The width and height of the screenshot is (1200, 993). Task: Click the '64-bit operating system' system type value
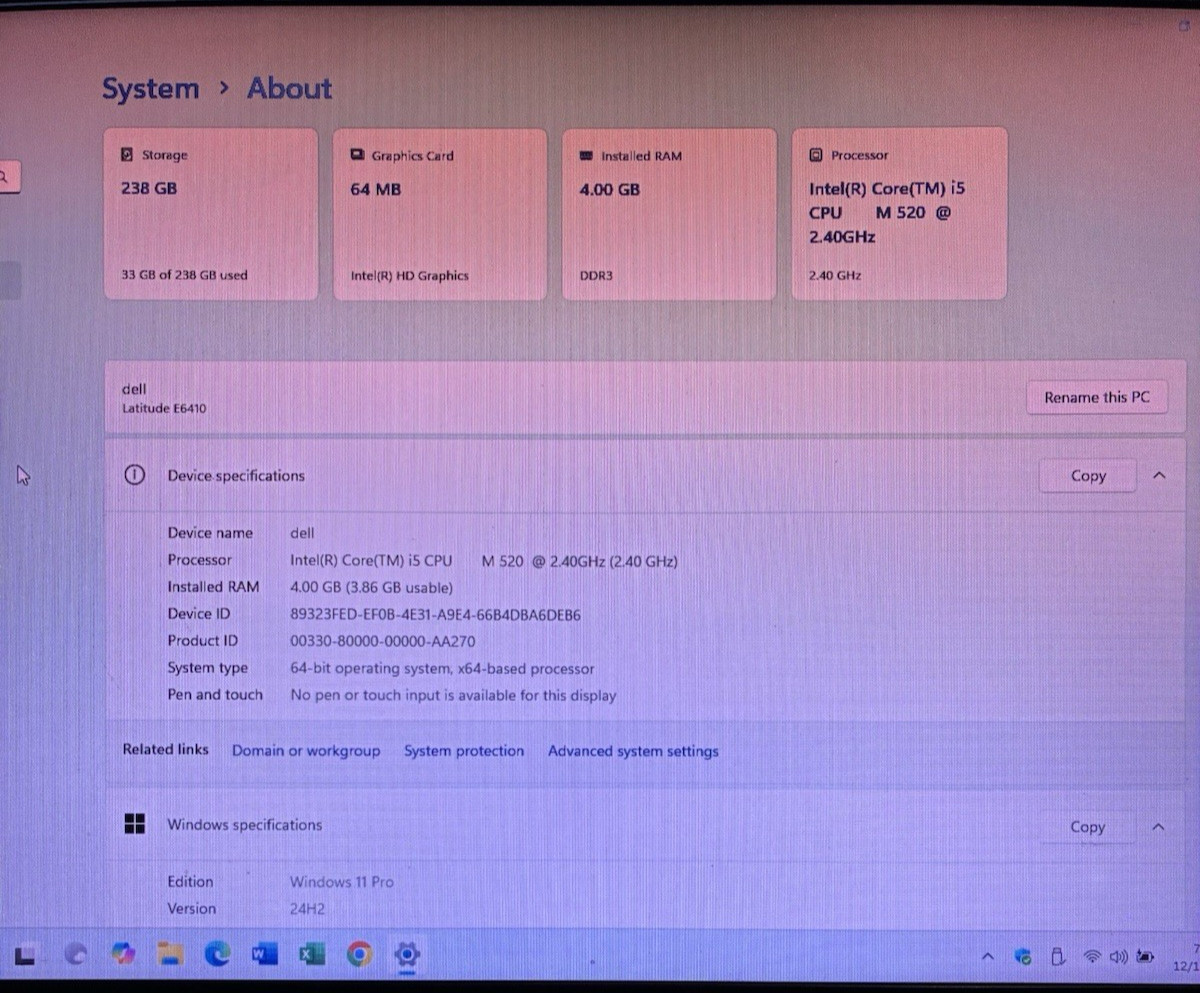442,668
